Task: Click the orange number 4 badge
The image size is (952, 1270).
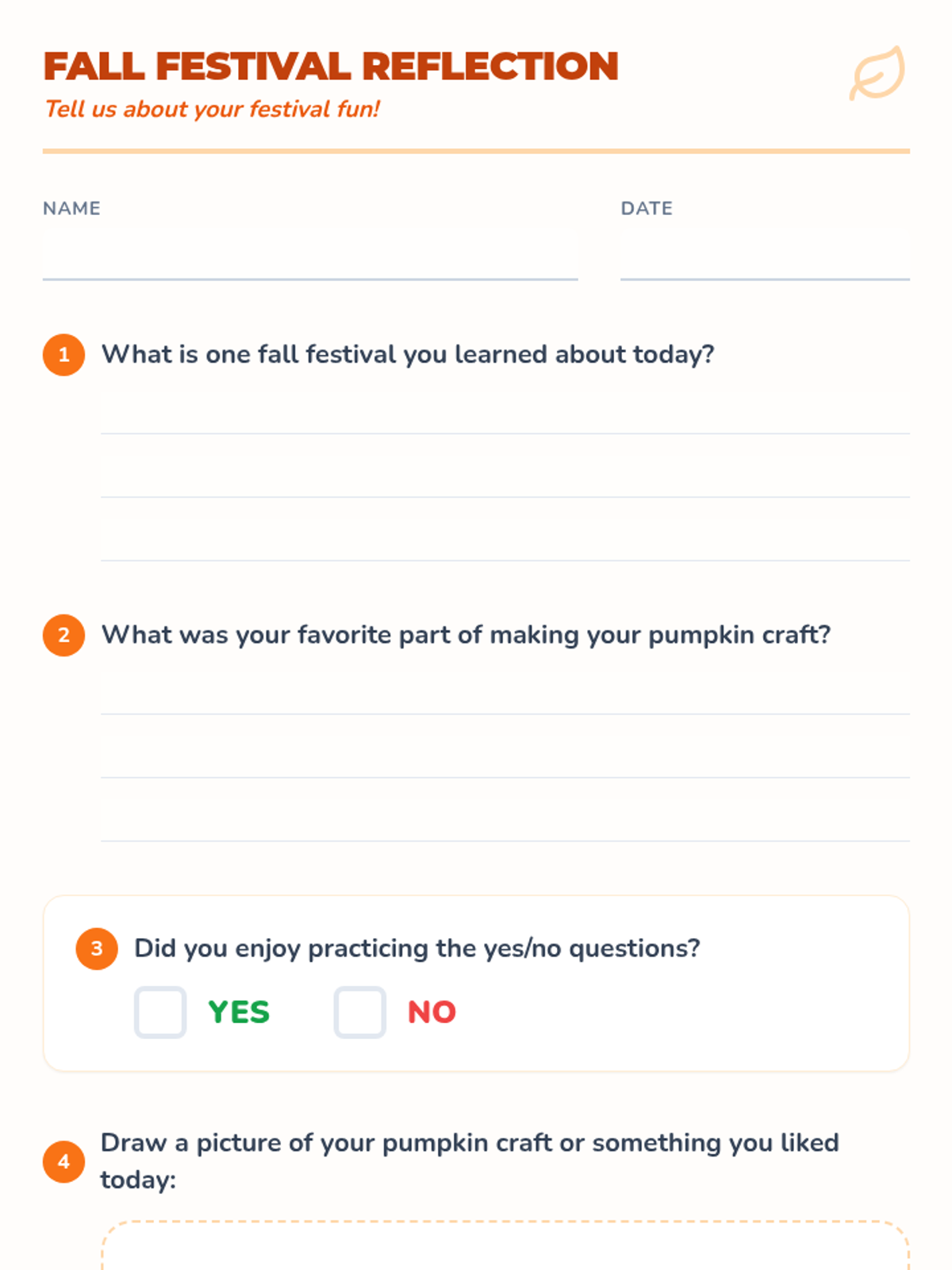Action: point(64,1161)
